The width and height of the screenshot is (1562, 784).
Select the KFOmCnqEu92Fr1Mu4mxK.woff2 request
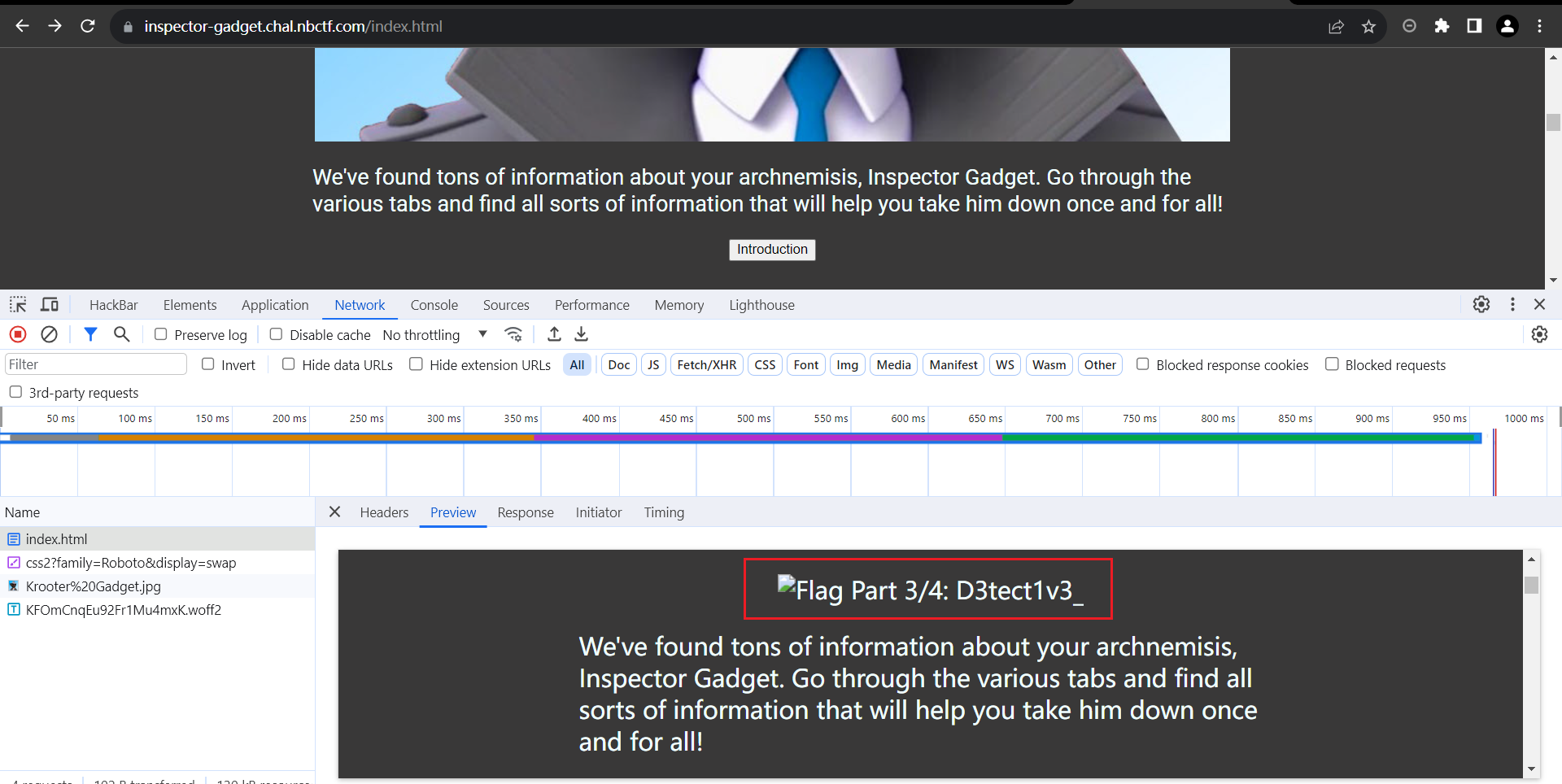pos(157,609)
